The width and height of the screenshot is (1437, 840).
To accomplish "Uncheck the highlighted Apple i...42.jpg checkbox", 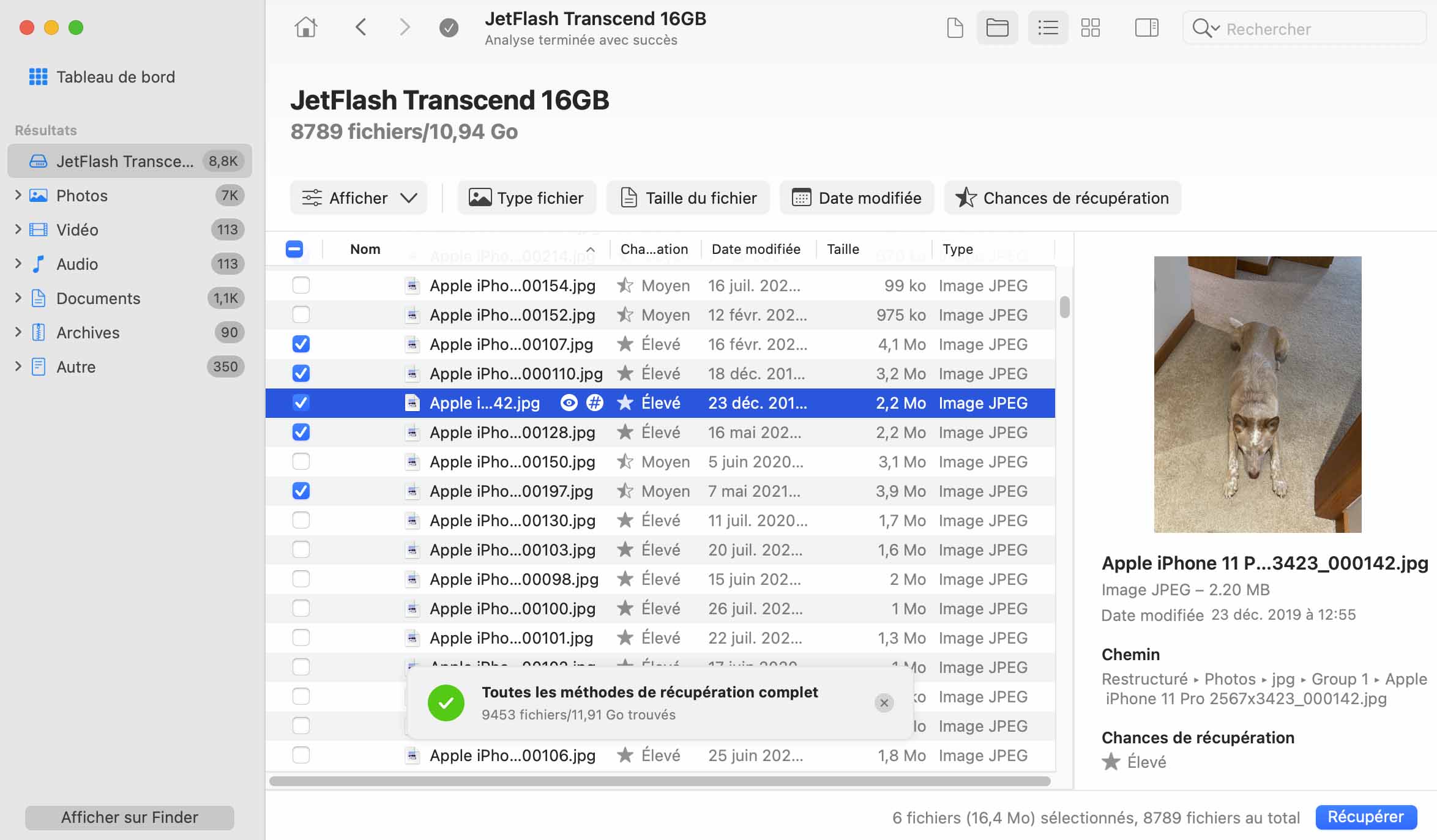I will pos(301,403).
